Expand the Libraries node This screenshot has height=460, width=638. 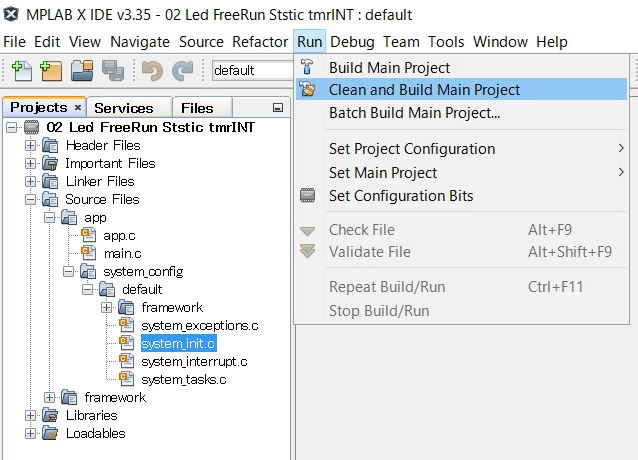point(31,415)
